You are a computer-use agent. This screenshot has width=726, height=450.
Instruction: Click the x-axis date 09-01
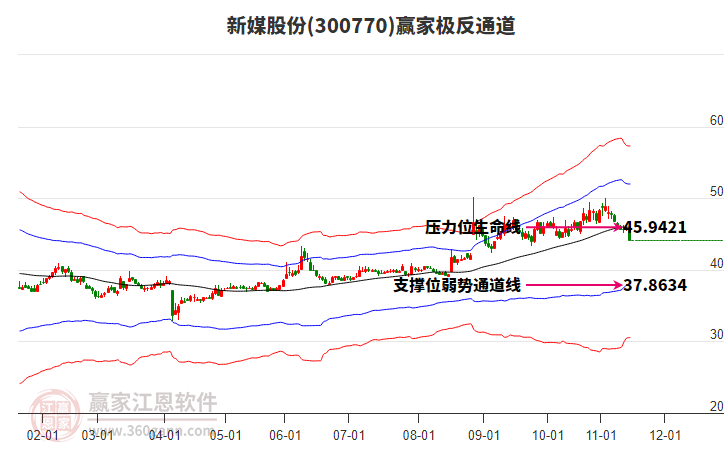pyautogui.click(x=484, y=436)
